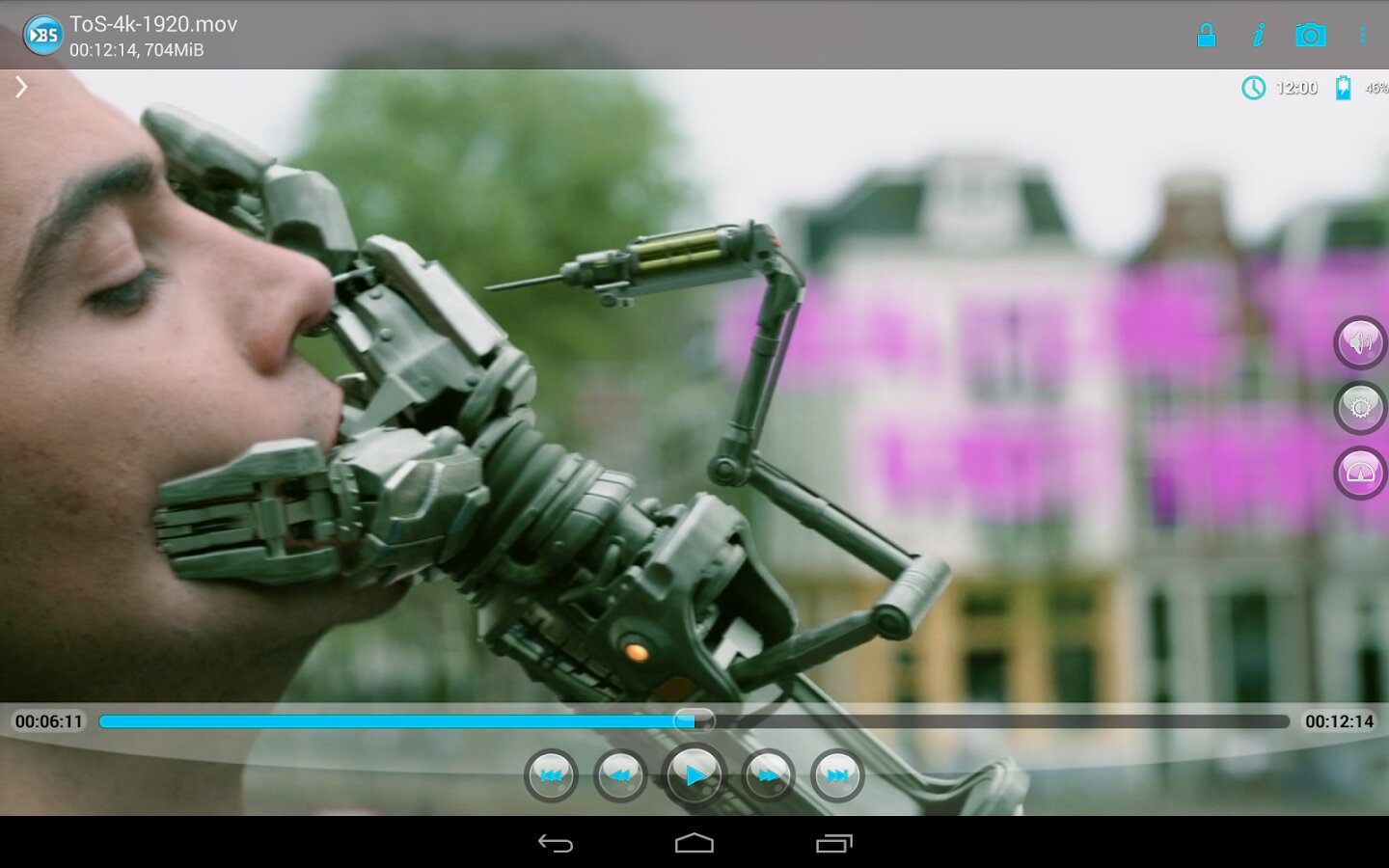Tap the battery status icon
Screen dimensions: 1389x868
click(1343, 89)
